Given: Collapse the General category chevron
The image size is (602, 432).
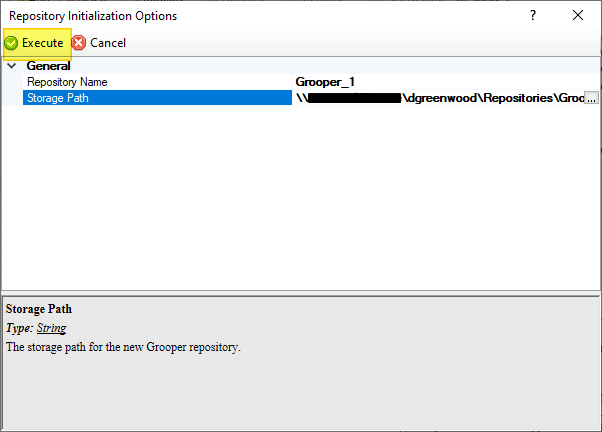Looking at the screenshot, I should (x=11, y=66).
